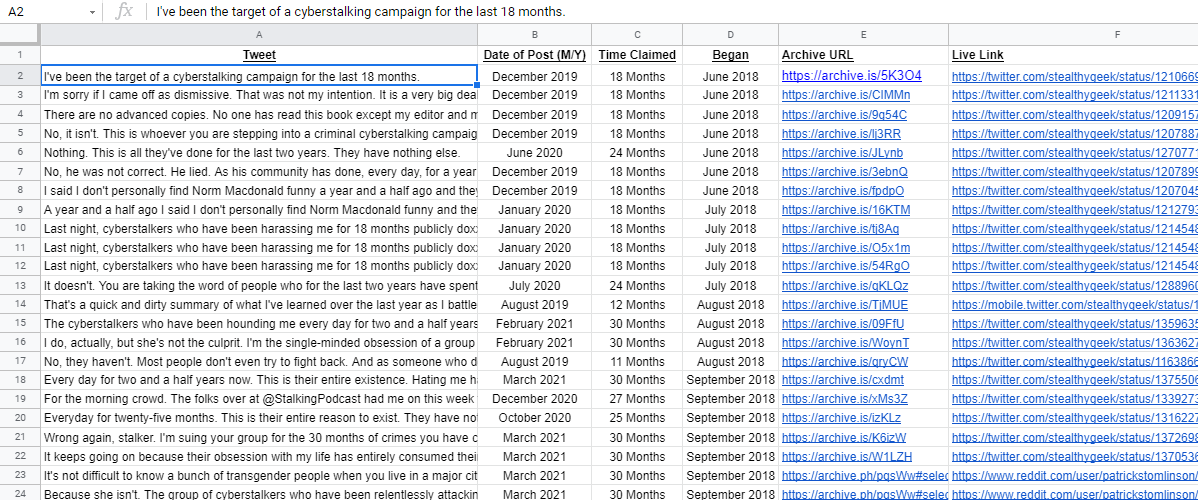Screen dimensions: 1198x500
Task: Click "December 2020" date cell
Action: 535,399
